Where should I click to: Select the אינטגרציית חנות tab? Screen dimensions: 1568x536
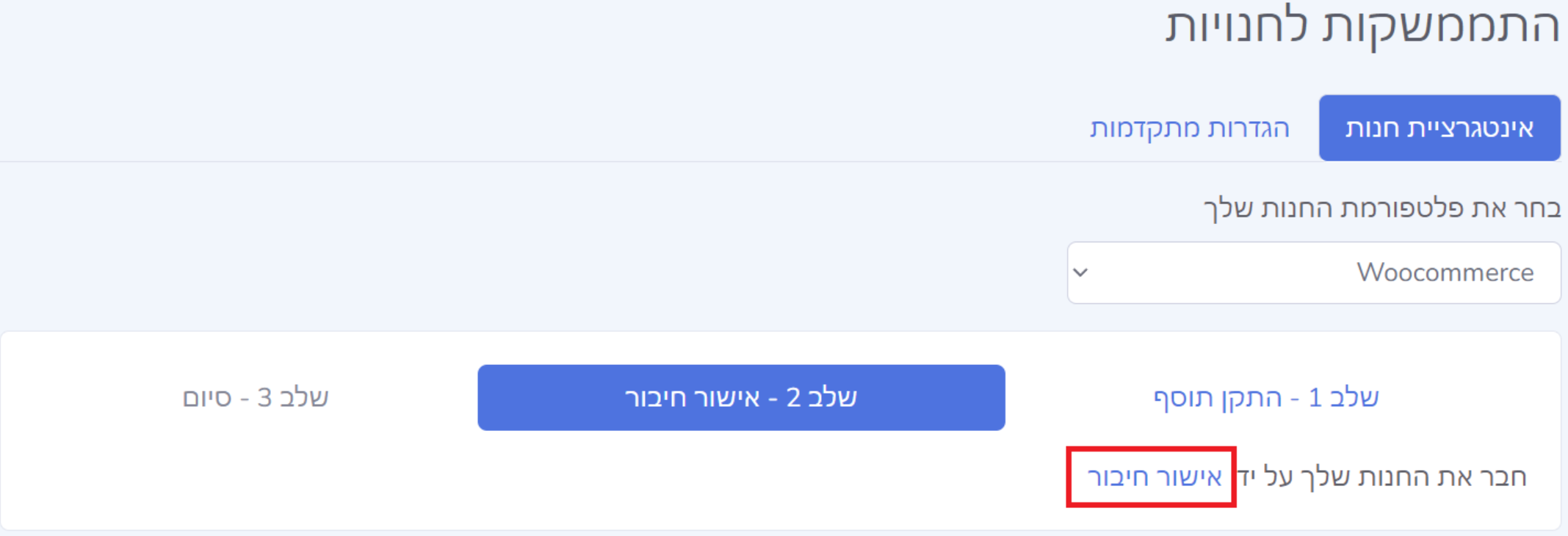pos(1439,128)
